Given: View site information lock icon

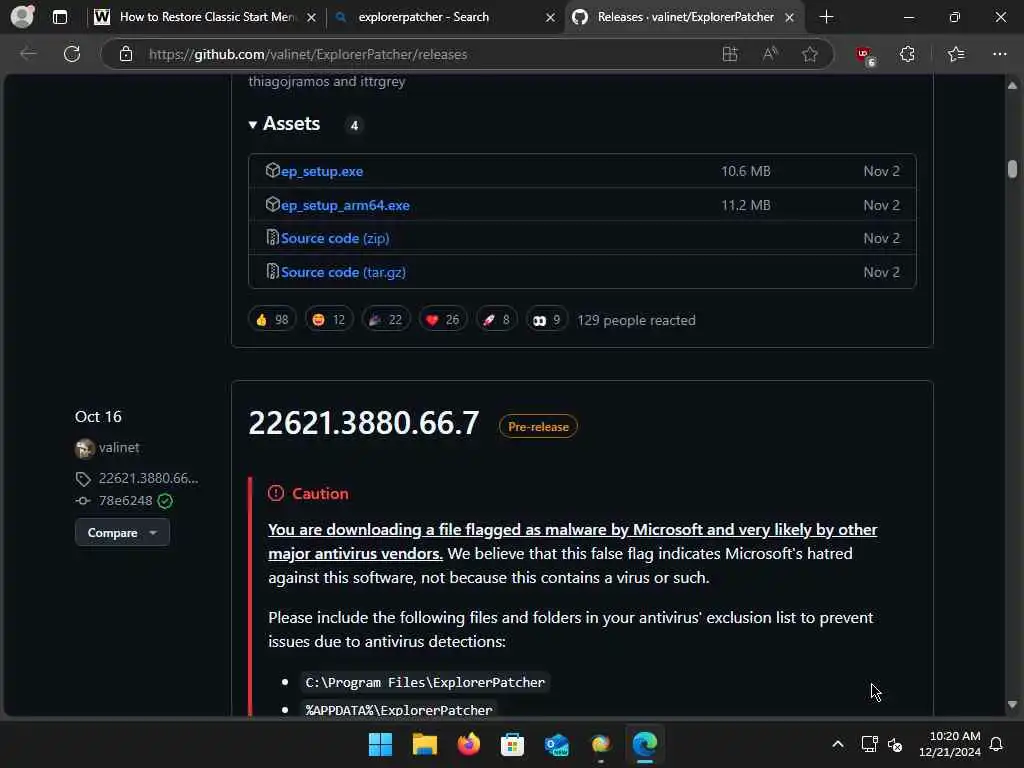Looking at the screenshot, I should click(x=126, y=54).
